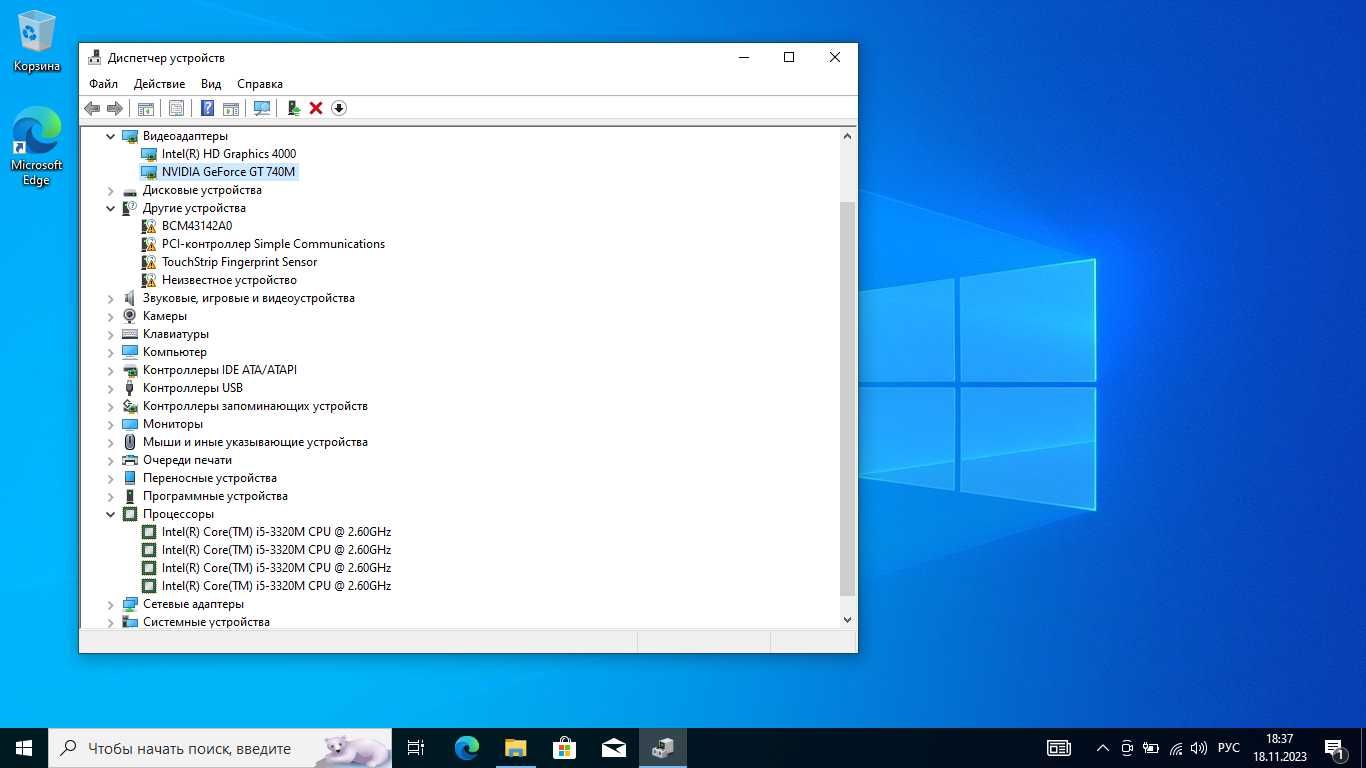This screenshot has width=1366, height=768.
Task: Expand the Контроллеры USB category
Action: point(111,388)
